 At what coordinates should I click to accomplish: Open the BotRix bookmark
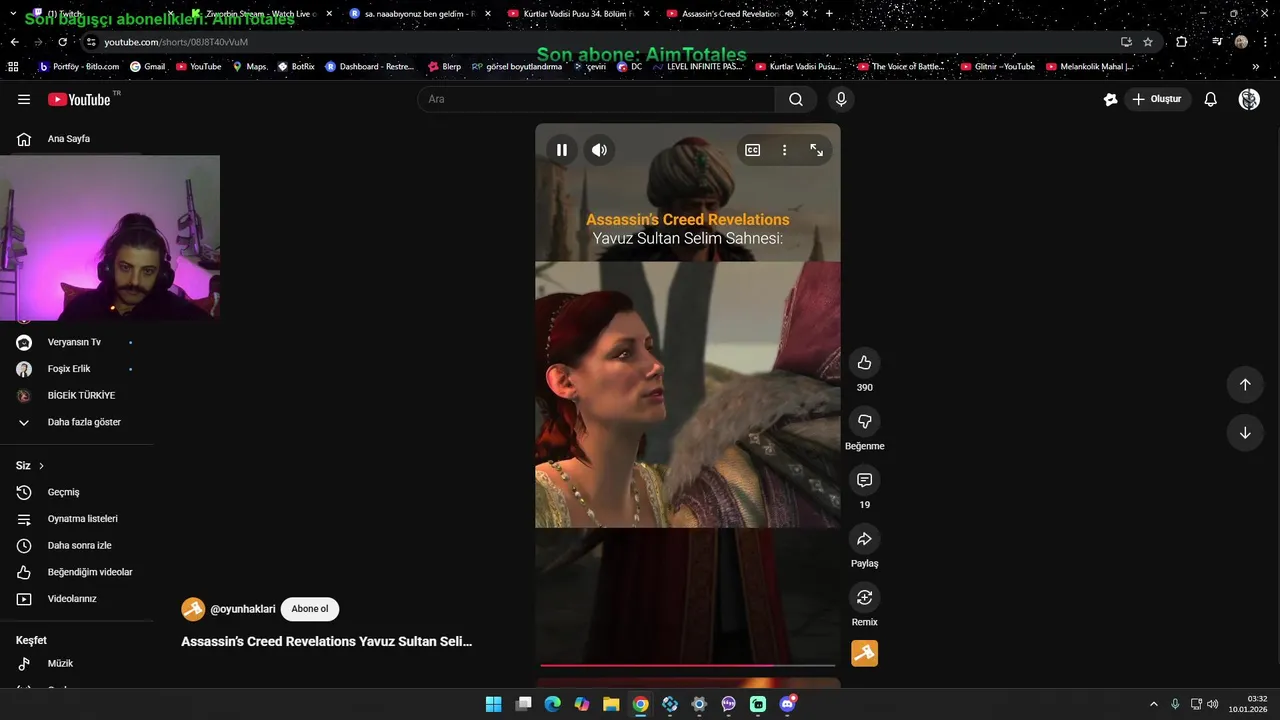point(296,67)
